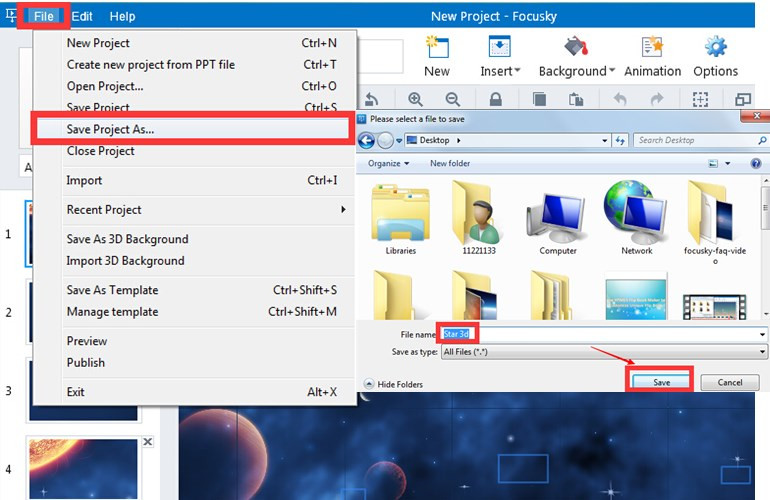Click the back arrow in save dialog
The width and height of the screenshot is (770, 500).
366,140
